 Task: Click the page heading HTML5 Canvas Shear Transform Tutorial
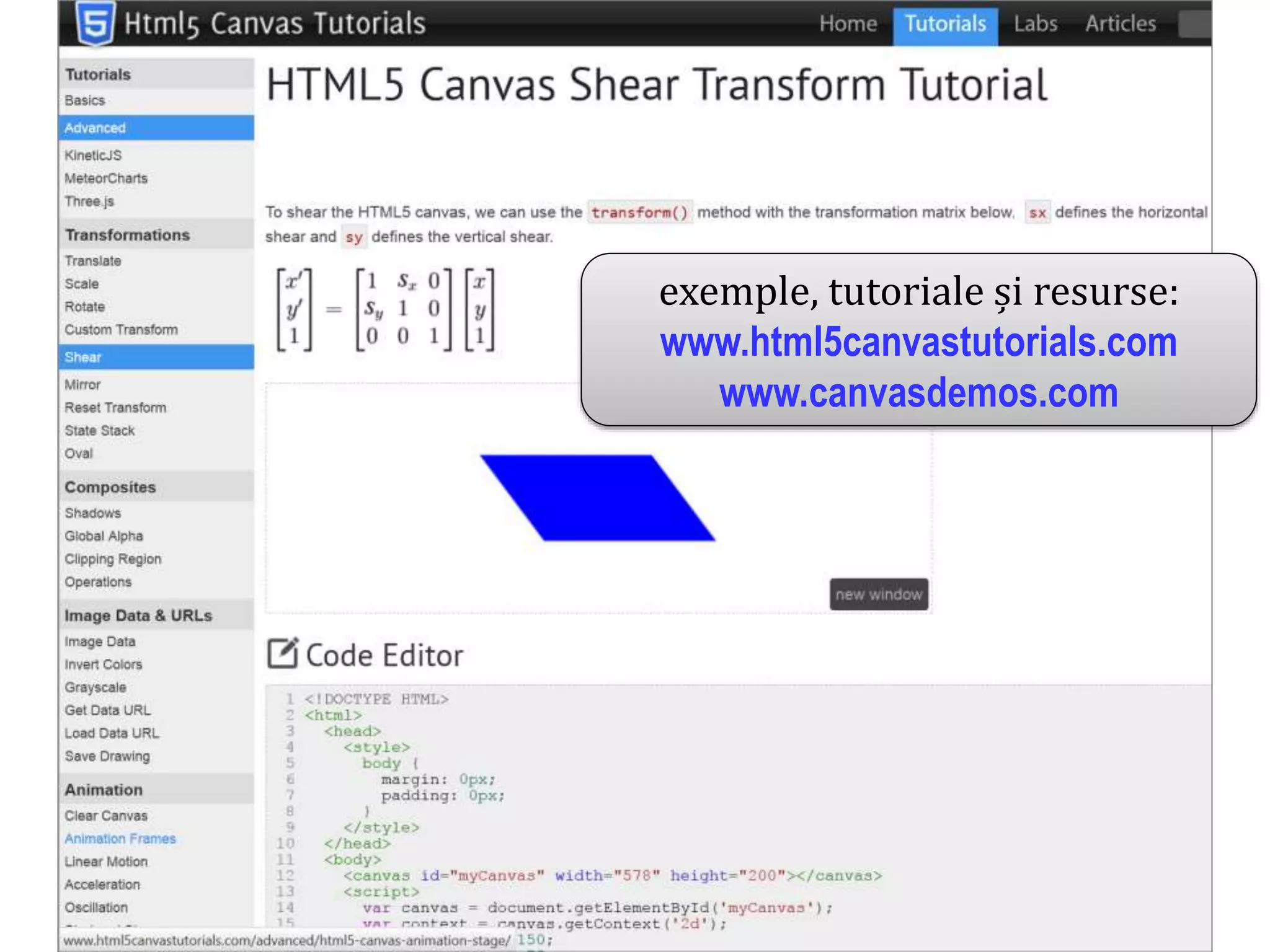pos(657,85)
